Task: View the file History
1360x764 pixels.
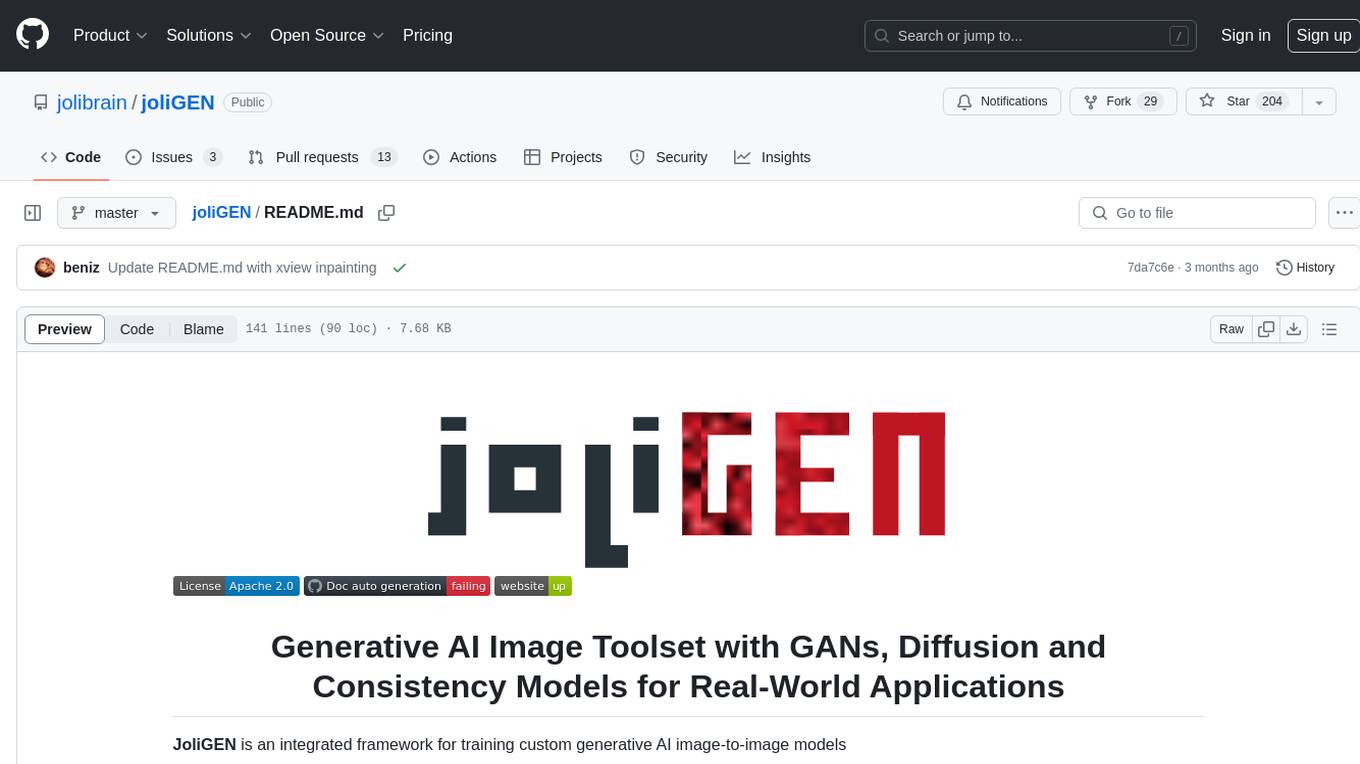Action: click(1305, 268)
